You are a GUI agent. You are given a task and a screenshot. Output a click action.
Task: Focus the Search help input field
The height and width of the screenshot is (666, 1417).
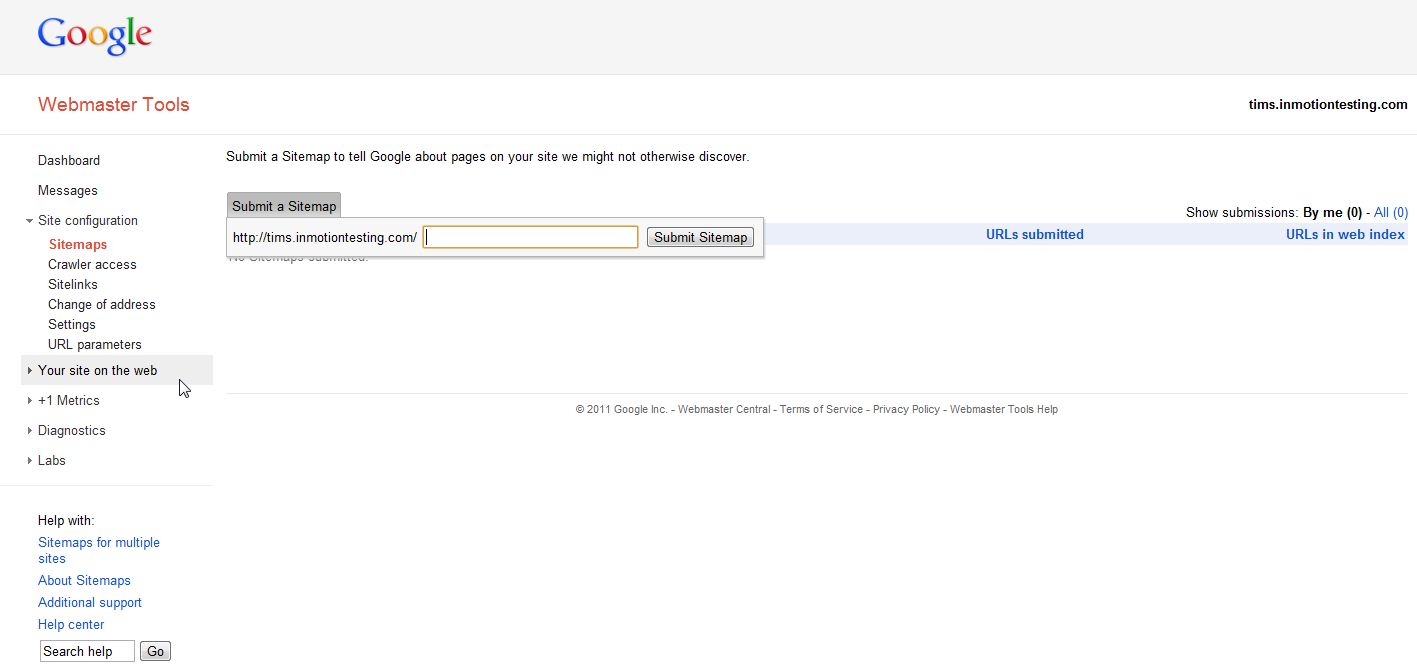(87, 651)
